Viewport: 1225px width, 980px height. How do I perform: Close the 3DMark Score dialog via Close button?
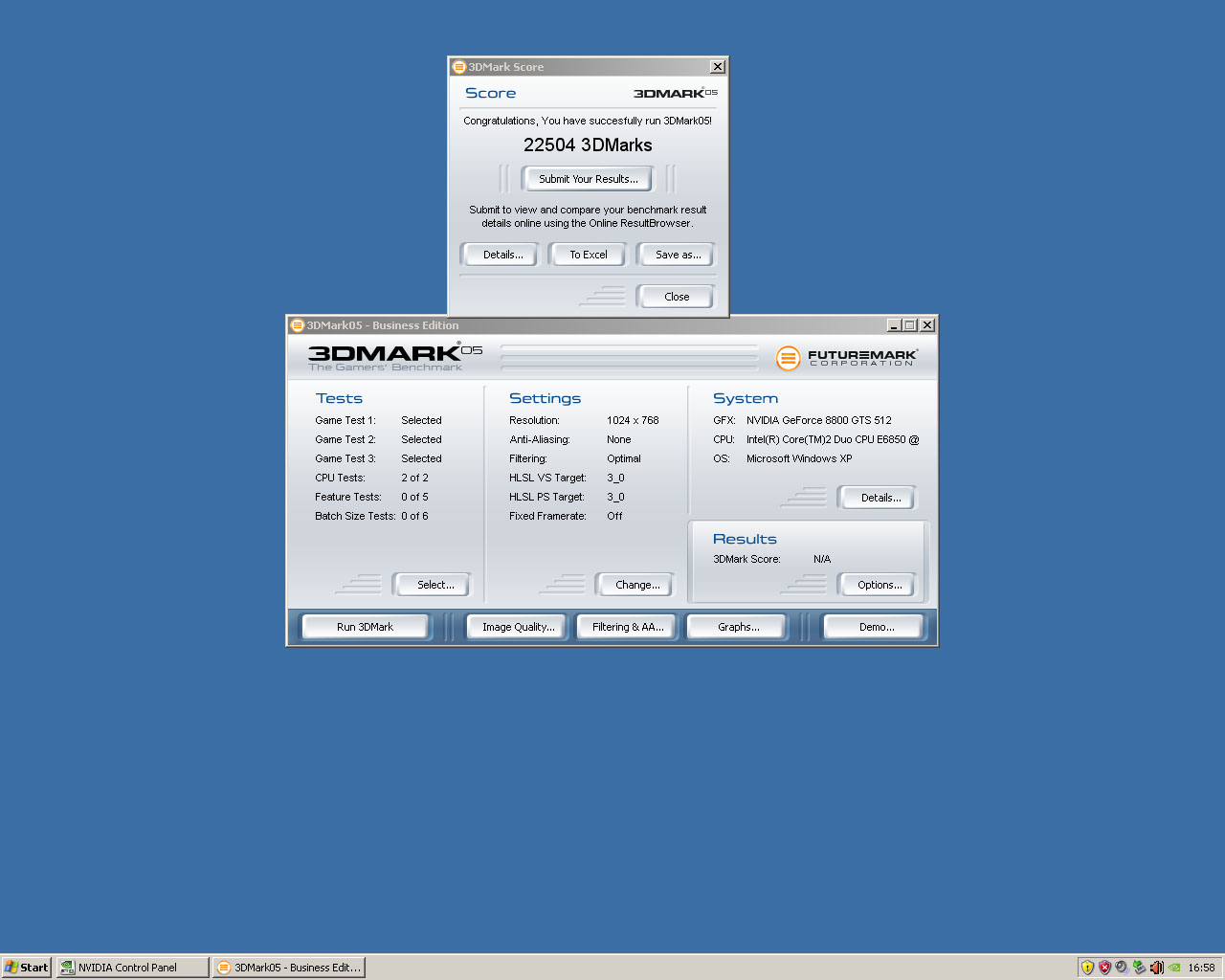(677, 297)
